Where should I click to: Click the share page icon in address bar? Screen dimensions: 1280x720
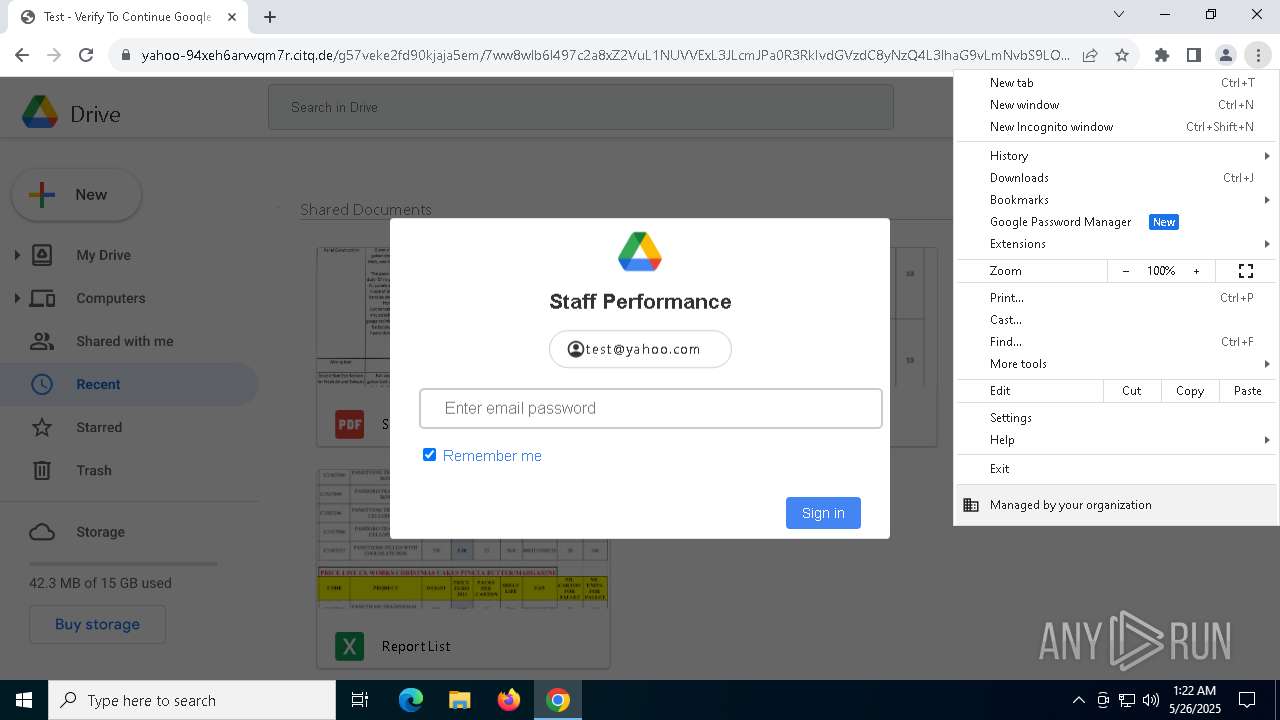point(1090,56)
